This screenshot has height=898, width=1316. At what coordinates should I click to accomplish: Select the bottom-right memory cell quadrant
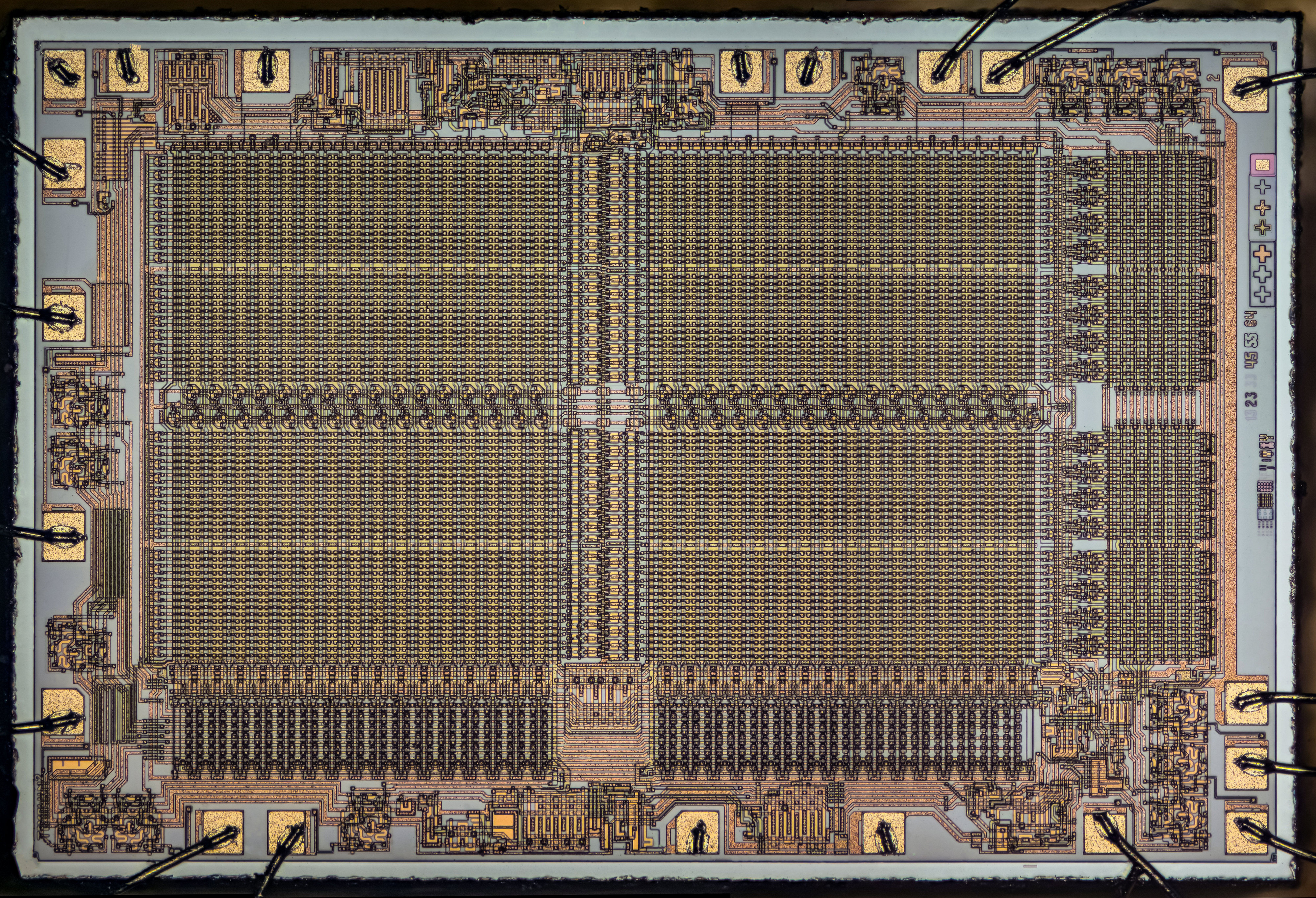click(844, 546)
